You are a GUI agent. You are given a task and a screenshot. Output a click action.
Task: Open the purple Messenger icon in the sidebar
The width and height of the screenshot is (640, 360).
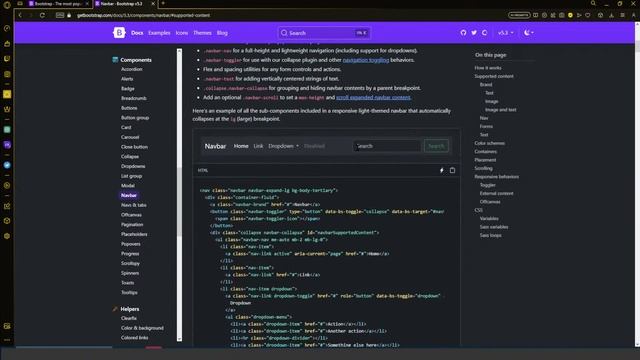(7, 144)
